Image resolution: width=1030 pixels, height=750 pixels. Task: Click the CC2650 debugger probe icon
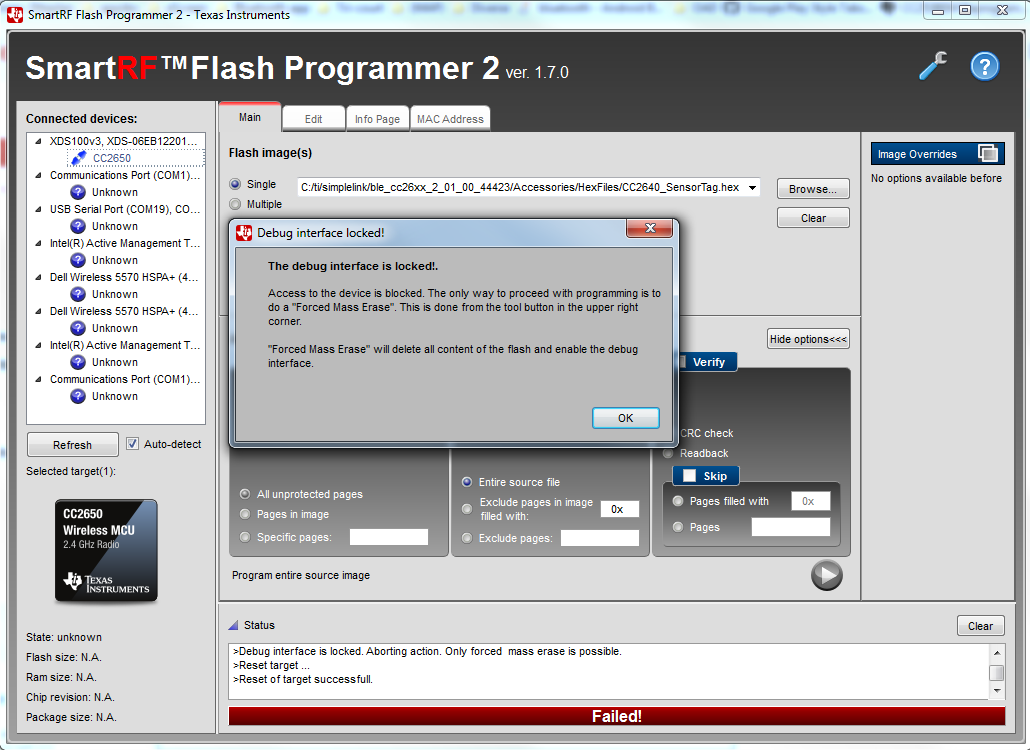coord(78,158)
